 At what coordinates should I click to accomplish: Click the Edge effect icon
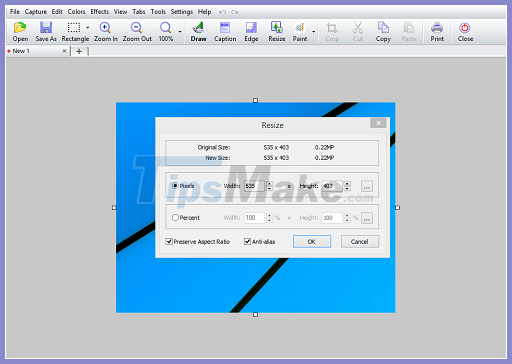tap(251, 28)
